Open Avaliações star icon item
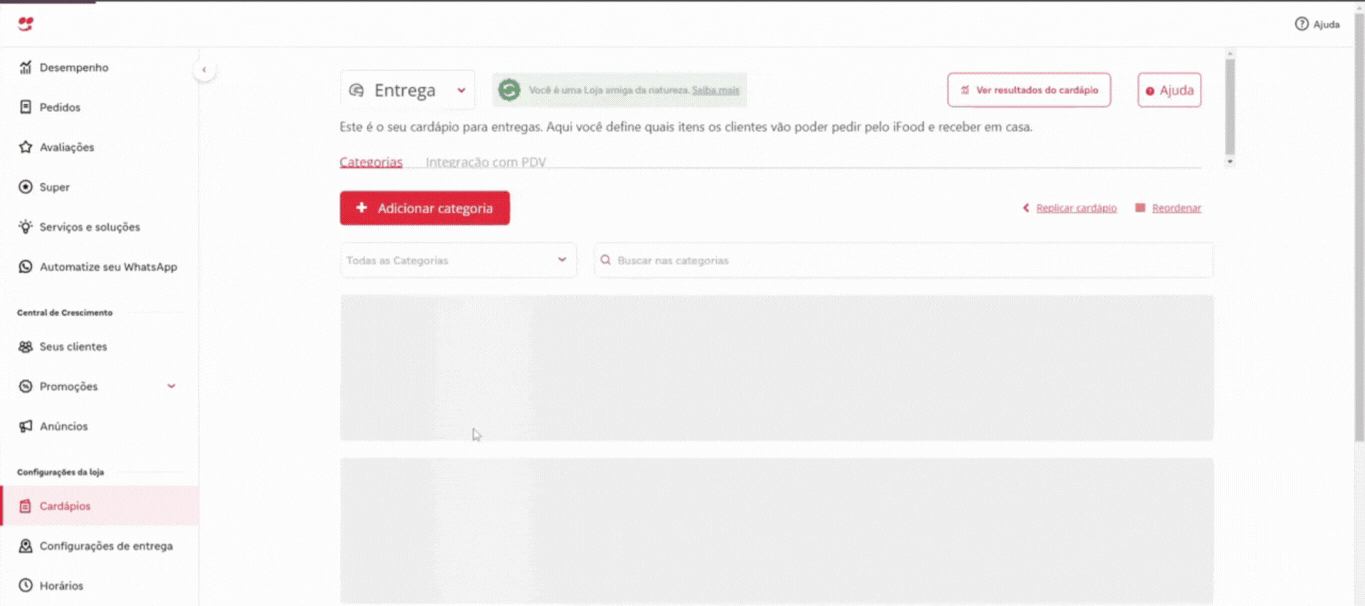 [x=66, y=147]
